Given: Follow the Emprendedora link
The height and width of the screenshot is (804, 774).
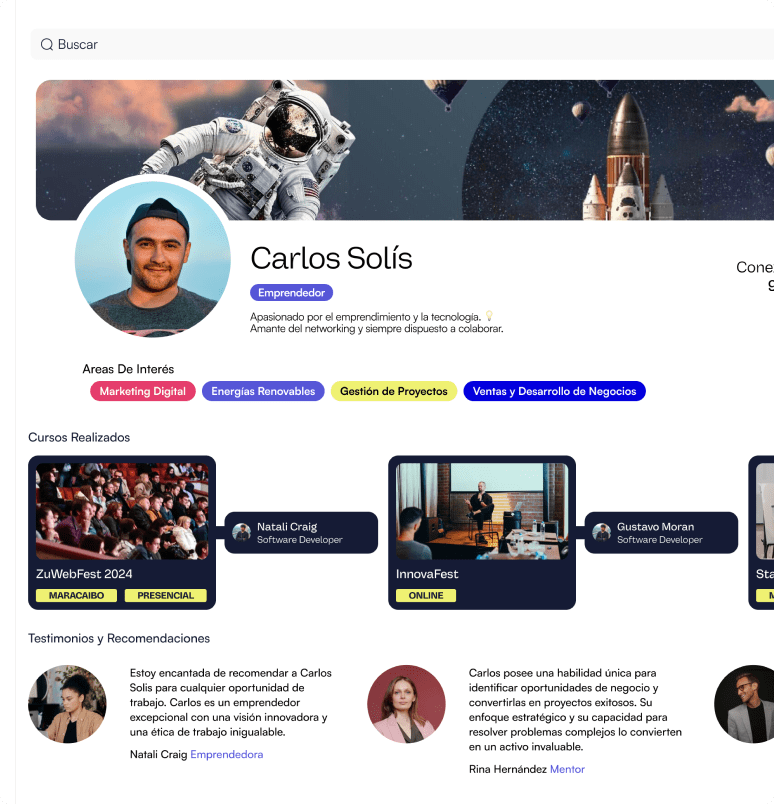Looking at the screenshot, I should point(227,754).
